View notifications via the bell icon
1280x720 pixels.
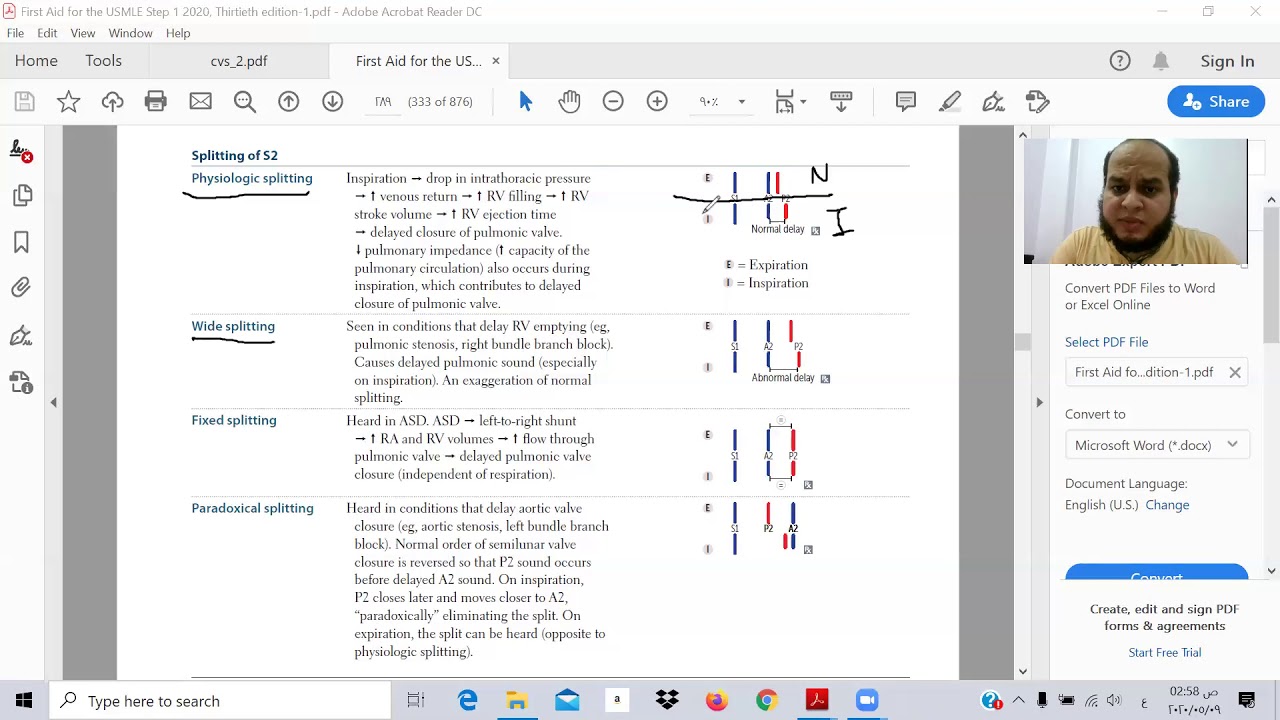pos(1160,61)
